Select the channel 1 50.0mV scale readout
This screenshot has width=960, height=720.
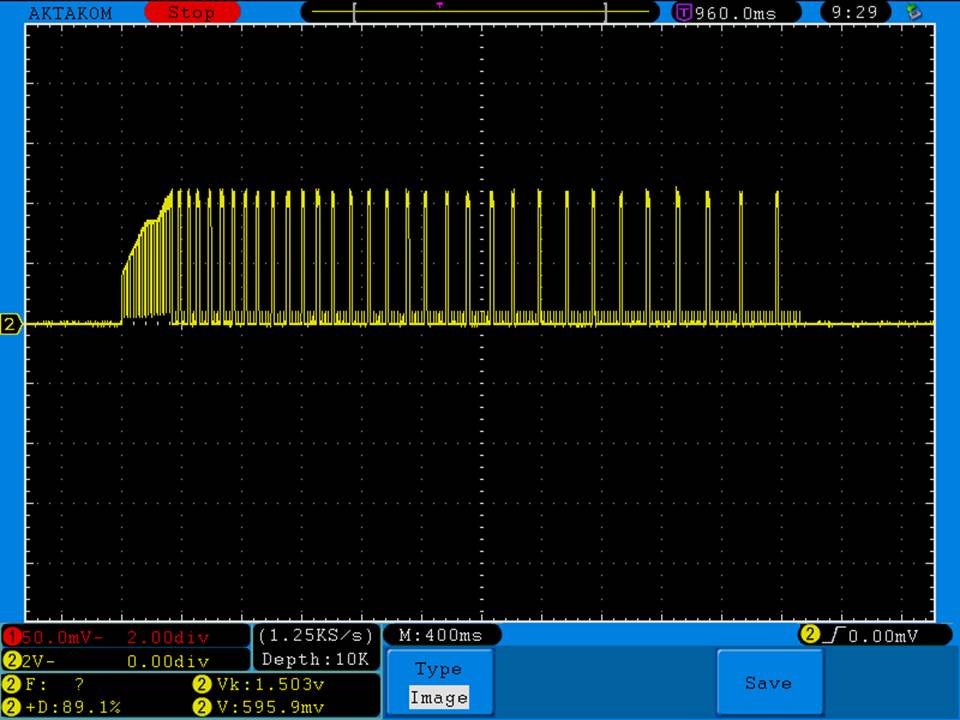pos(55,637)
